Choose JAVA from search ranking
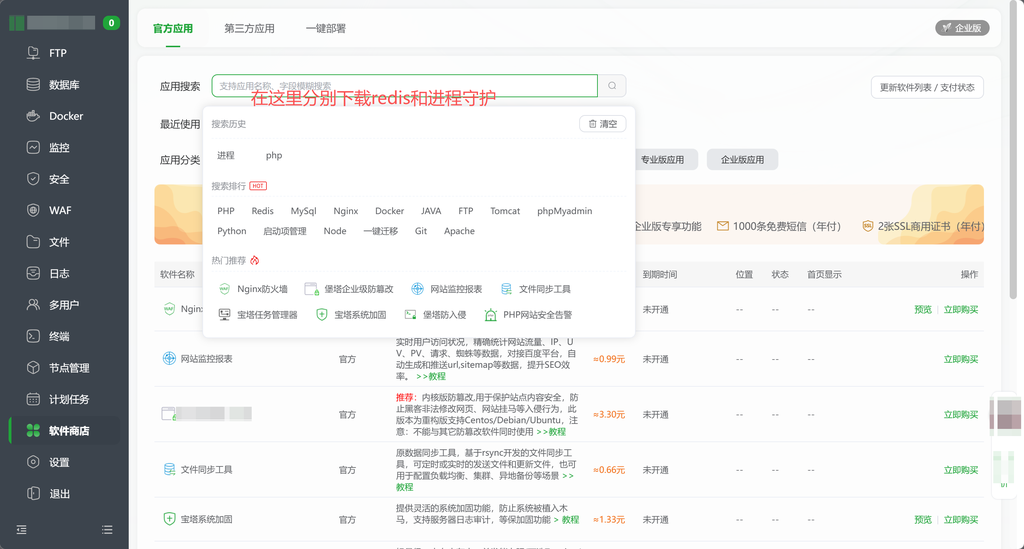 pos(431,211)
